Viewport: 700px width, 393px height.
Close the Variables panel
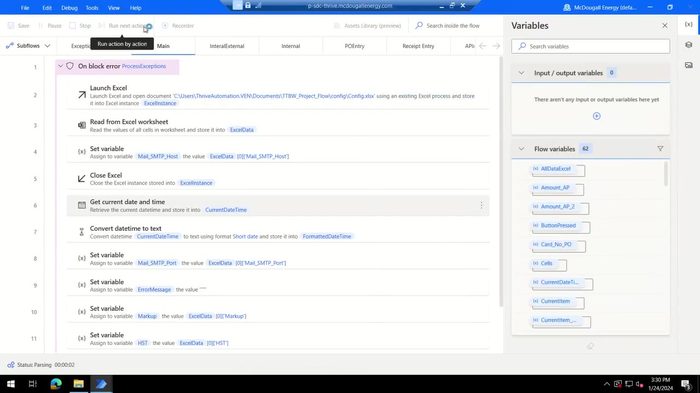[x=665, y=25]
